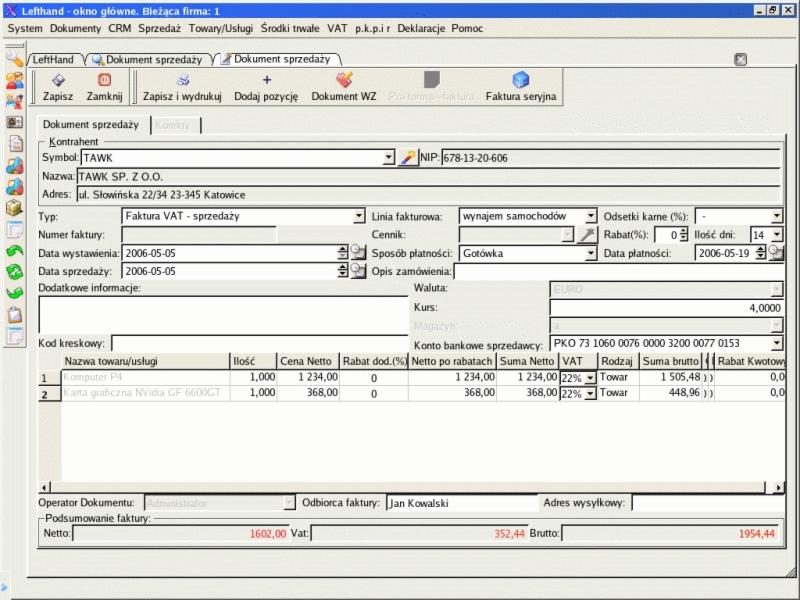The width and height of the screenshot is (800, 600).
Task: Click the Zapisz i wydrukuj printer icon
Action: pos(182,81)
